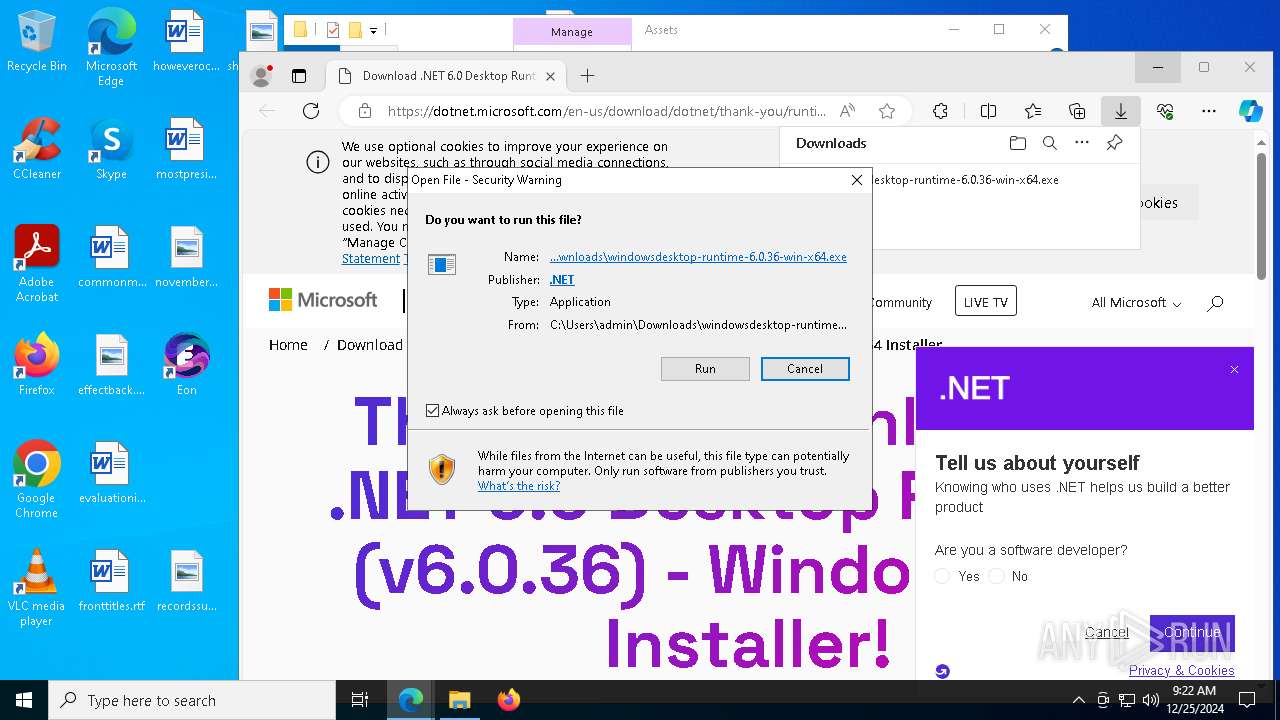This screenshot has height=720, width=1280.
Task: Click Cancel in the .NET survey panel
Action: pyautogui.click(x=1106, y=632)
